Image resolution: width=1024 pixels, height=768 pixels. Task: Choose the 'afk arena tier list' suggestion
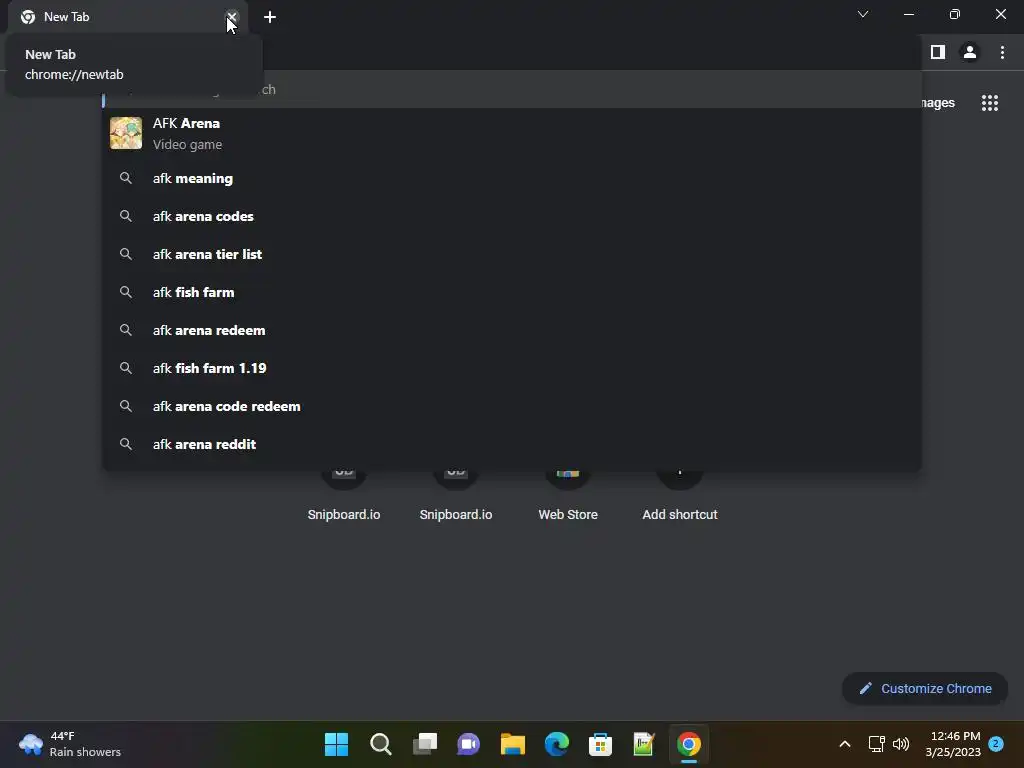tap(512, 254)
